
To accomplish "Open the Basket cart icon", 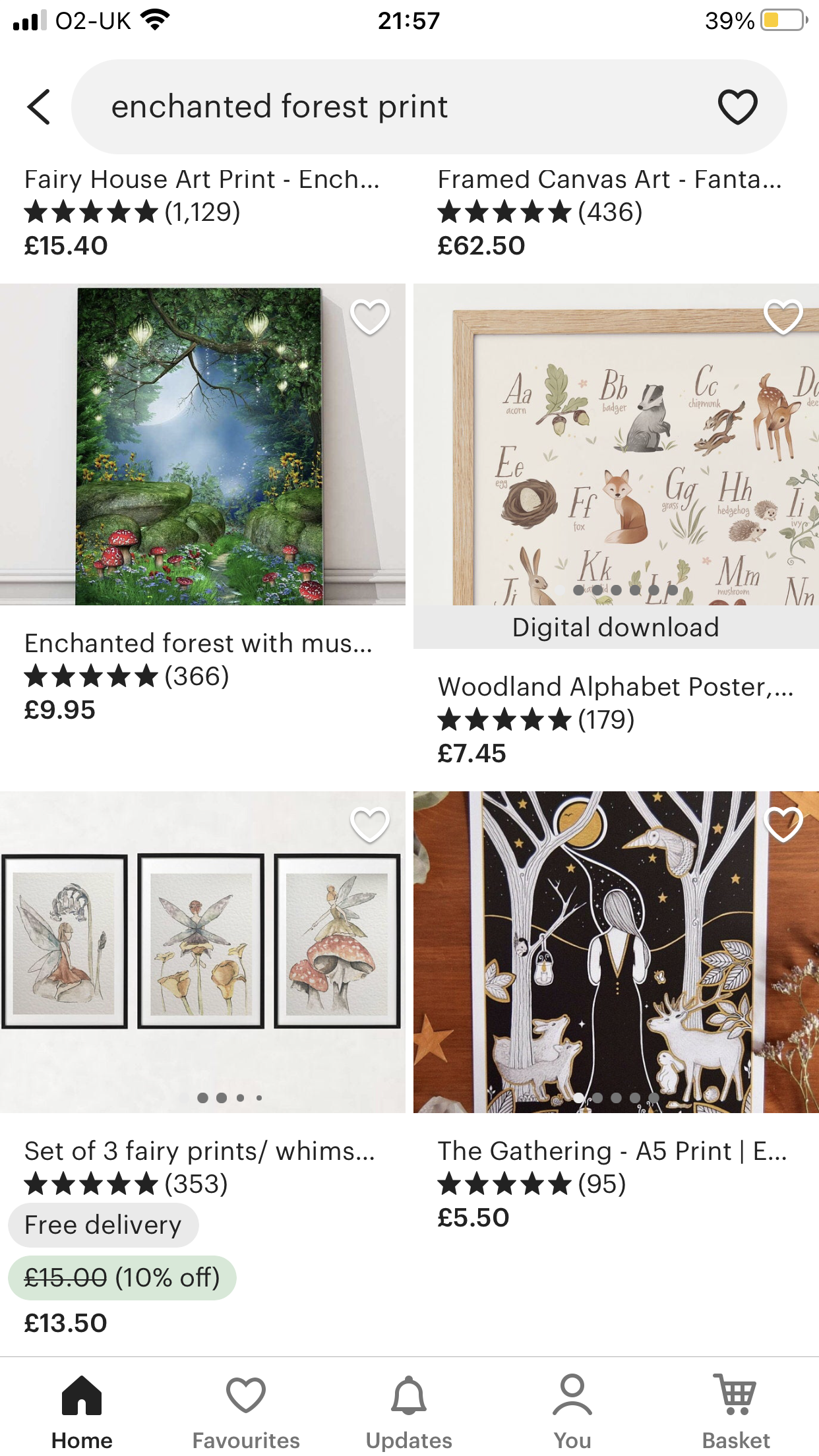I will (x=736, y=1395).
